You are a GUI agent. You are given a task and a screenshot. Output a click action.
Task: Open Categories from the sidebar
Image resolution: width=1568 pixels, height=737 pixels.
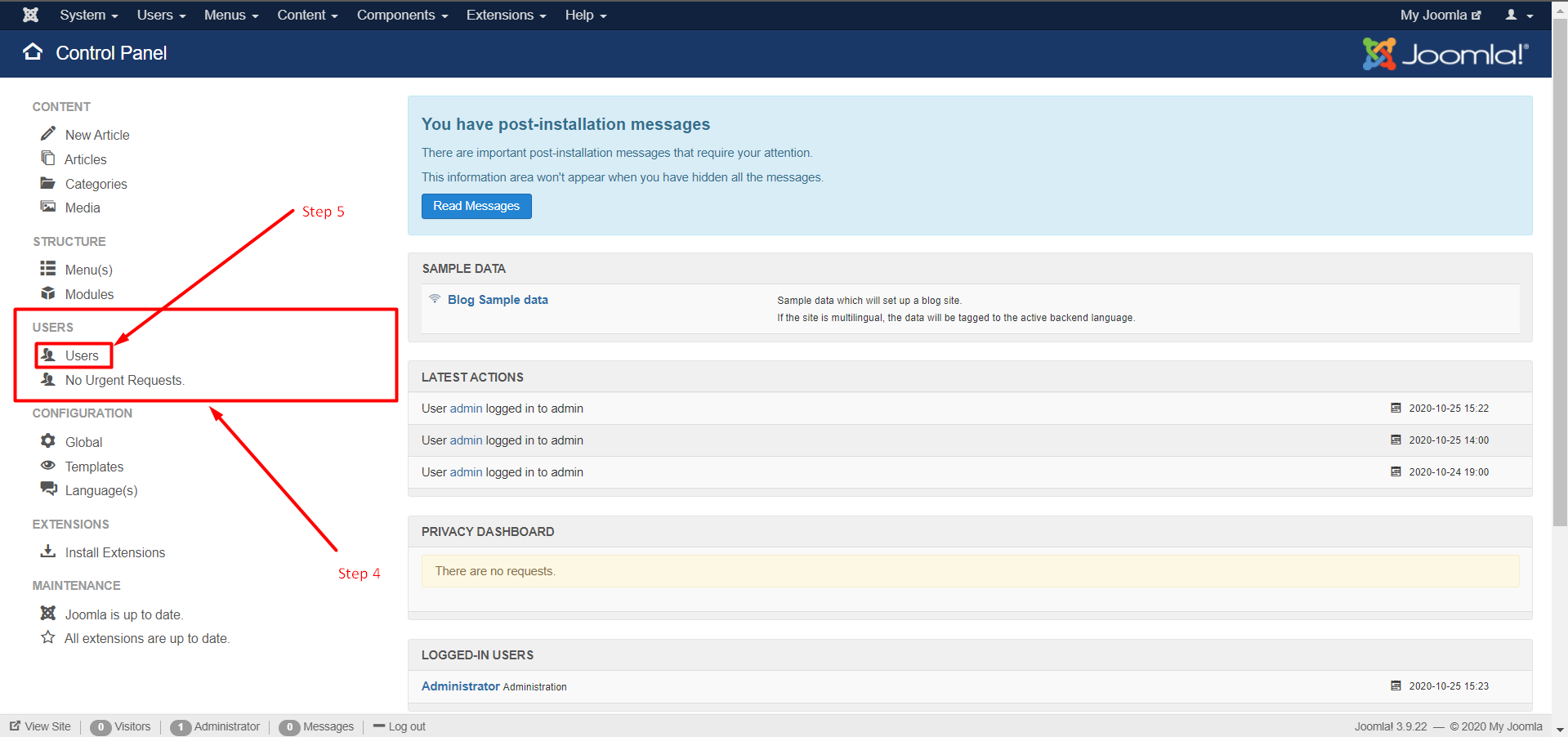click(96, 184)
